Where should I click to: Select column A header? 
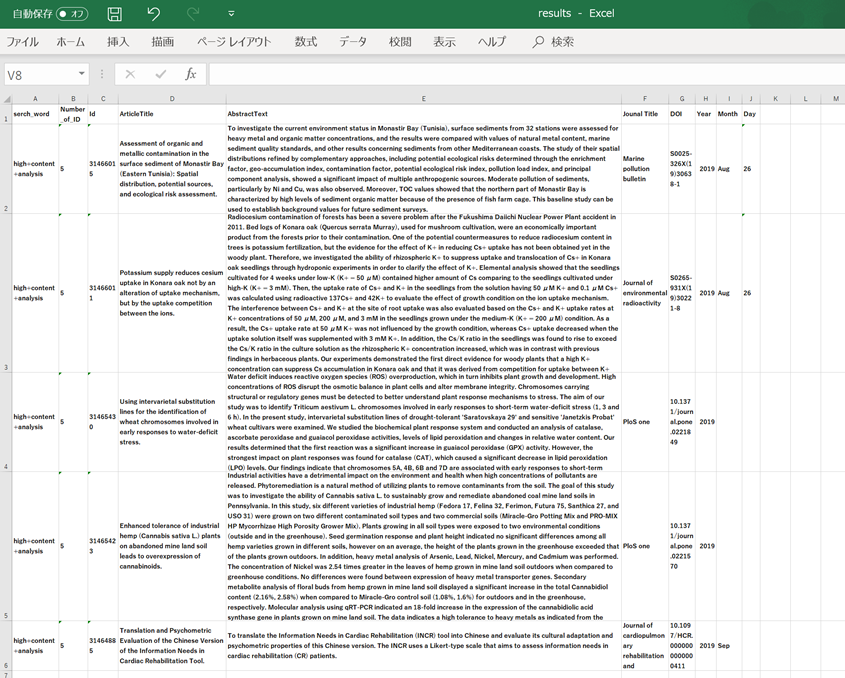pos(36,99)
